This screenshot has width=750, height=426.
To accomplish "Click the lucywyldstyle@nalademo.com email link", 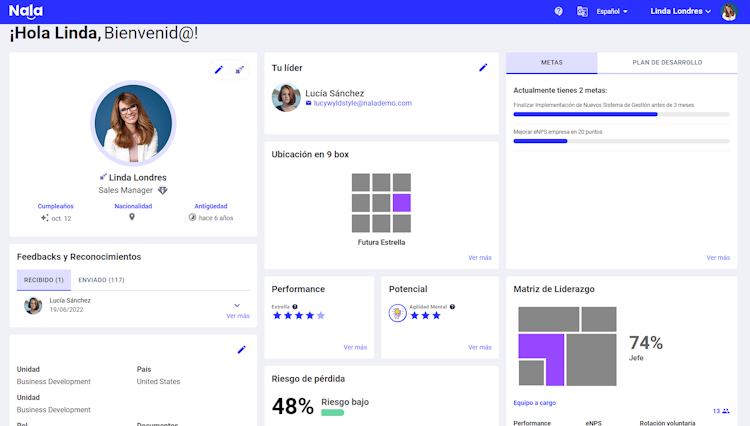I will click(x=363, y=103).
